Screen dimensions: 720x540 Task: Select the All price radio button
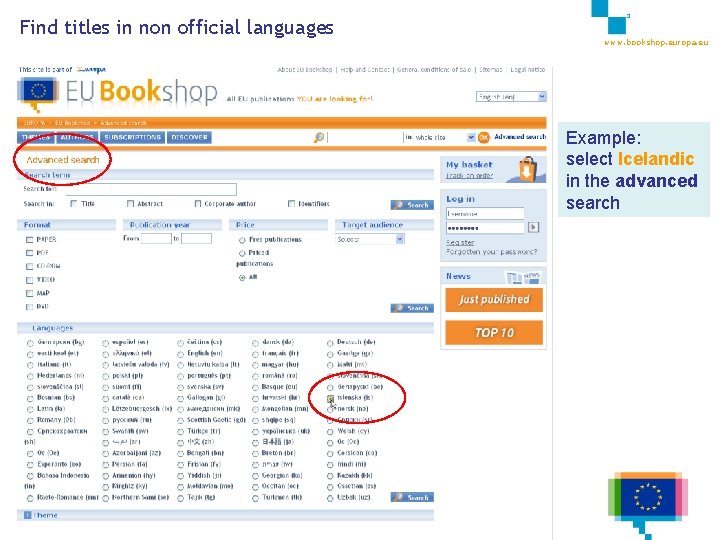[x=242, y=278]
